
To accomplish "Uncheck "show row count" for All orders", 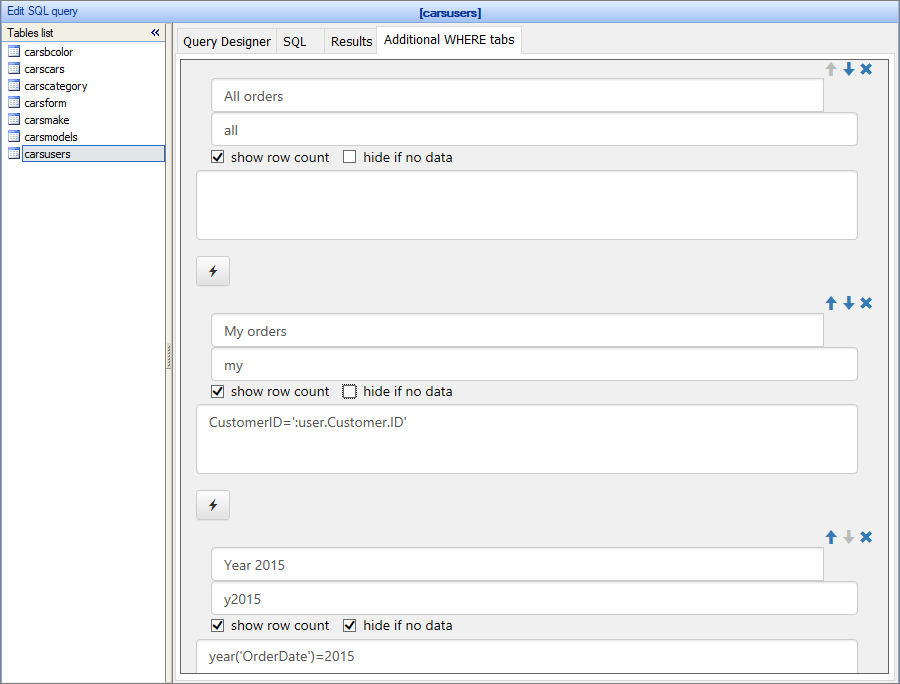I will [x=217, y=157].
